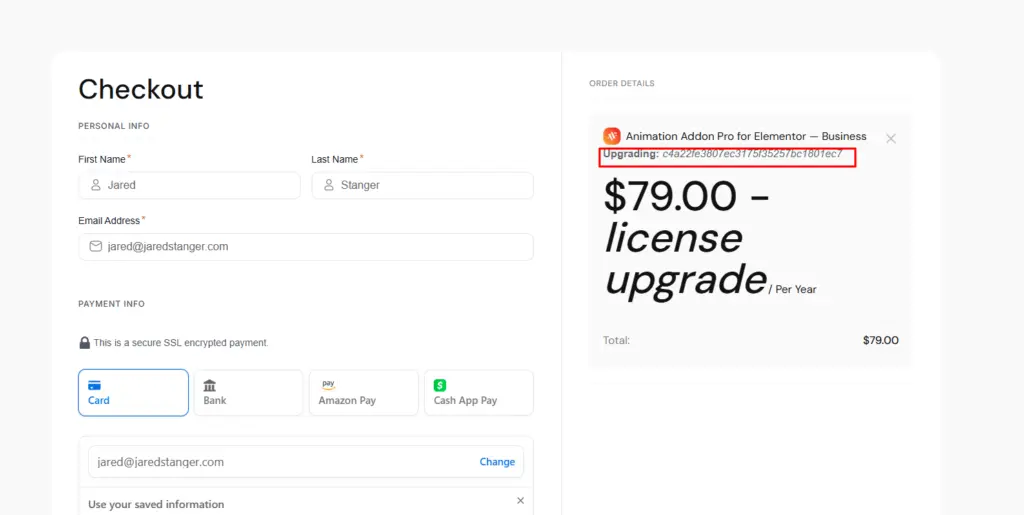1024x515 pixels.
Task: Dismiss the saved information panel
Action: (520, 500)
